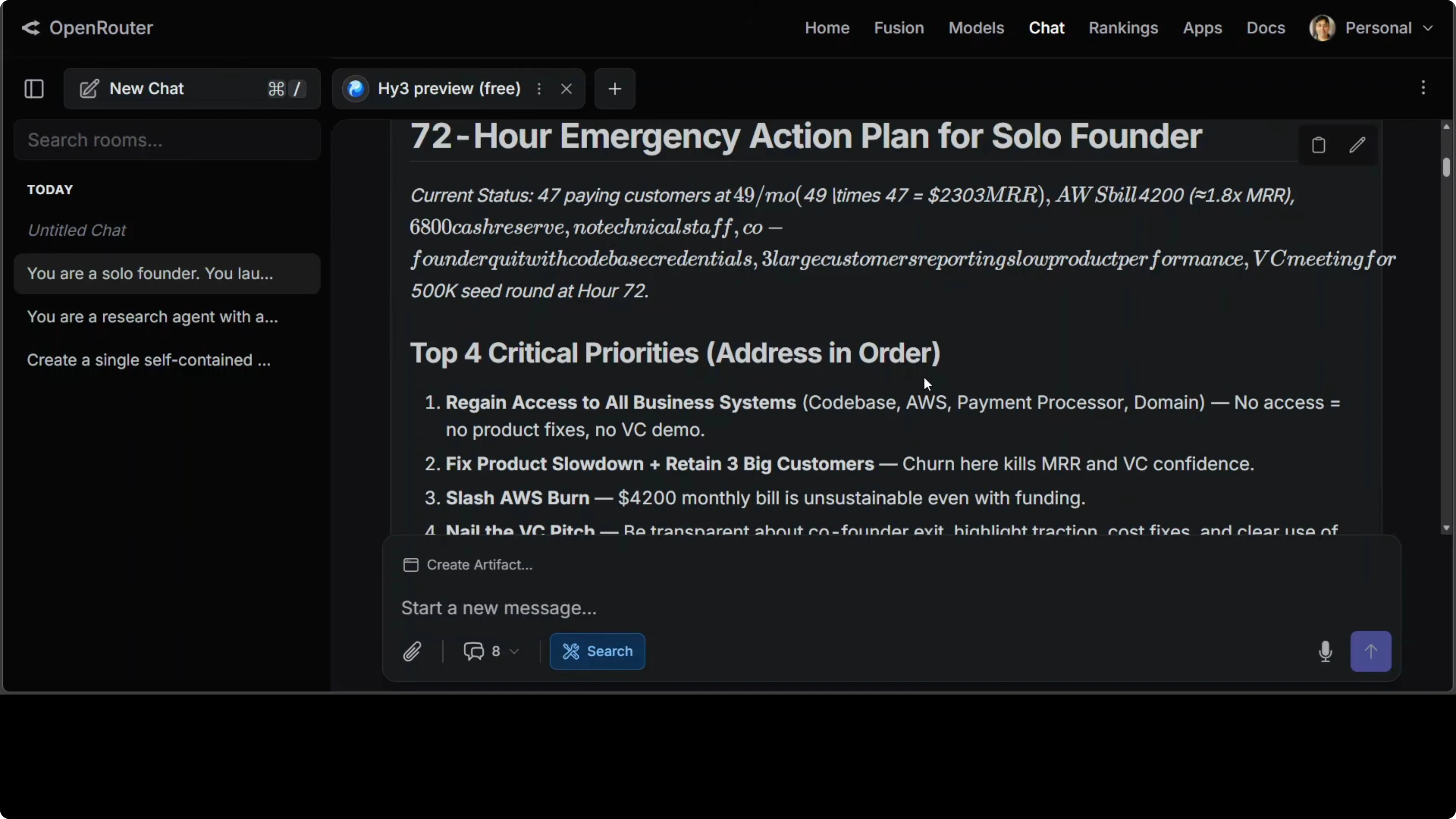Screen dimensions: 1456x819
Task: Expand the chat history count dropdown
Action: click(x=491, y=651)
